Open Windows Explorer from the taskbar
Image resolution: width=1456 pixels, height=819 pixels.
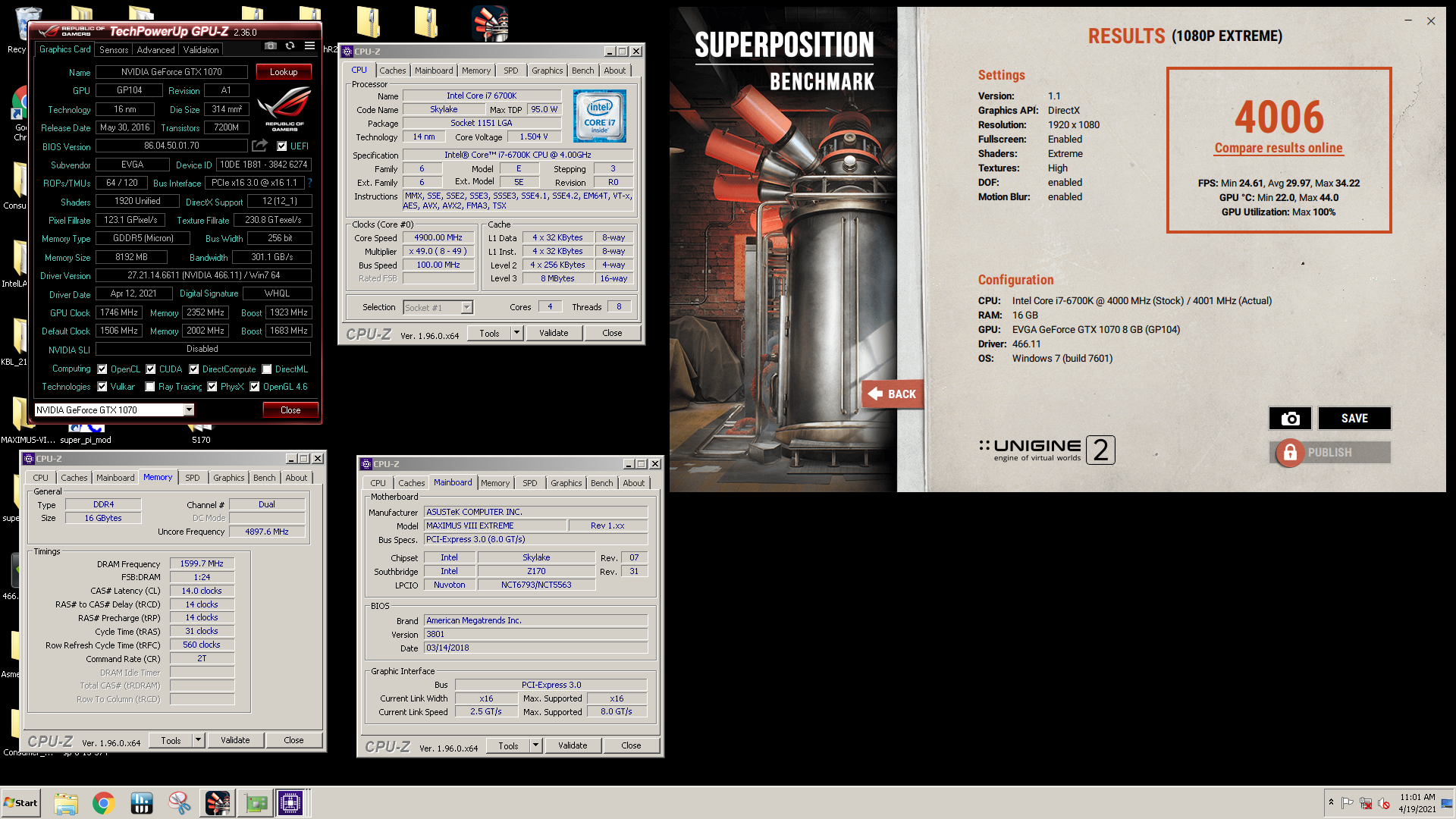click(66, 803)
